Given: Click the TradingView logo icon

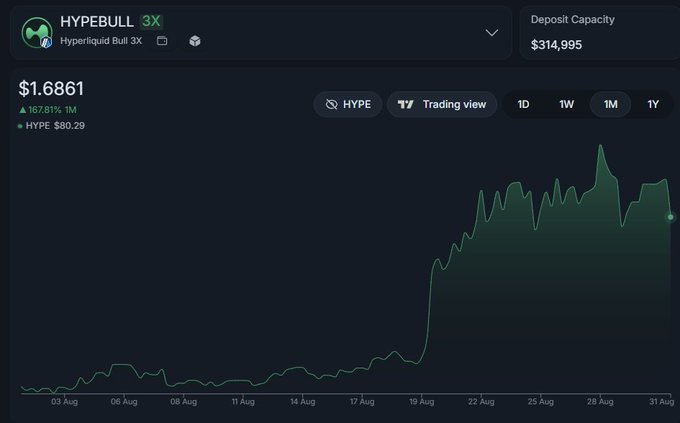Looking at the screenshot, I should (405, 104).
